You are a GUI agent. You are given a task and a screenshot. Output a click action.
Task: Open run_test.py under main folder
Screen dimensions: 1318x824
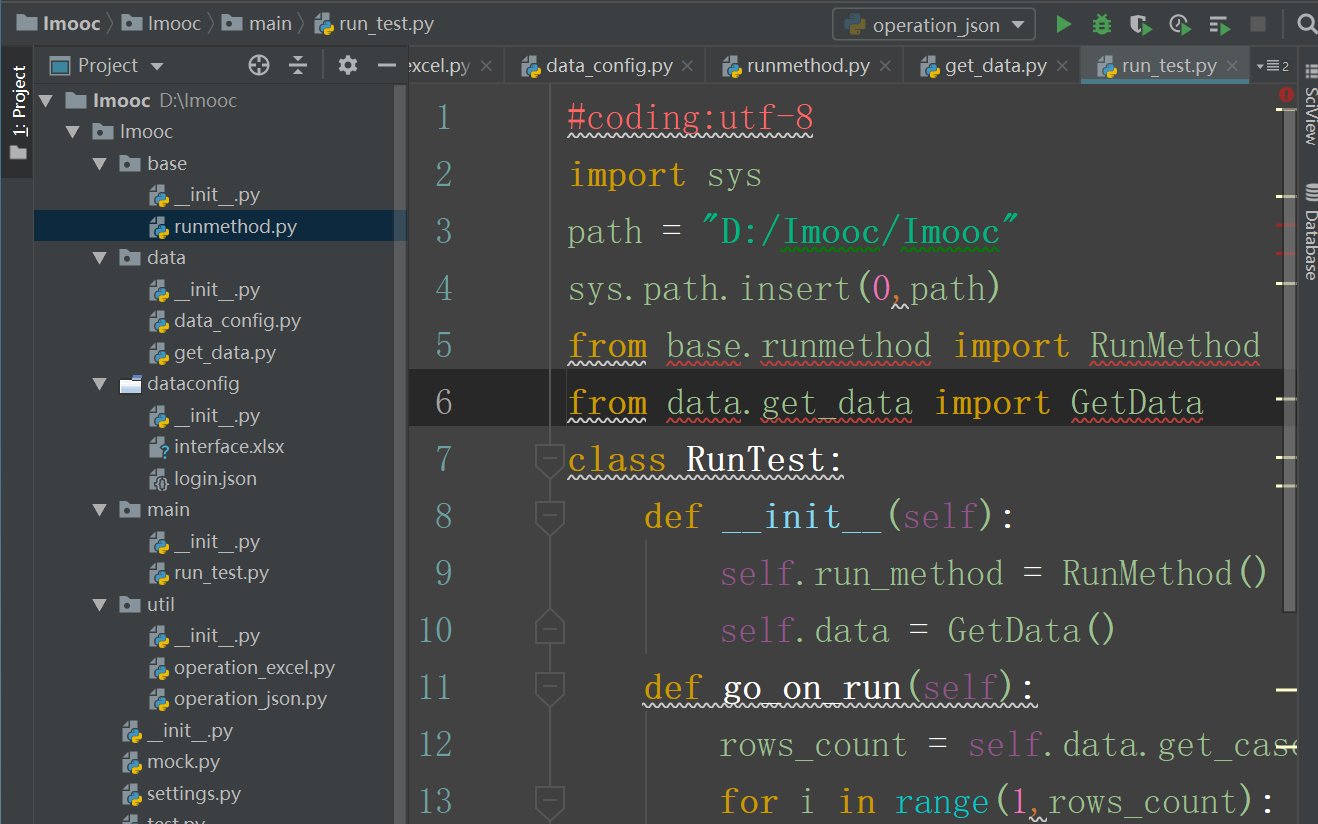(x=221, y=573)
